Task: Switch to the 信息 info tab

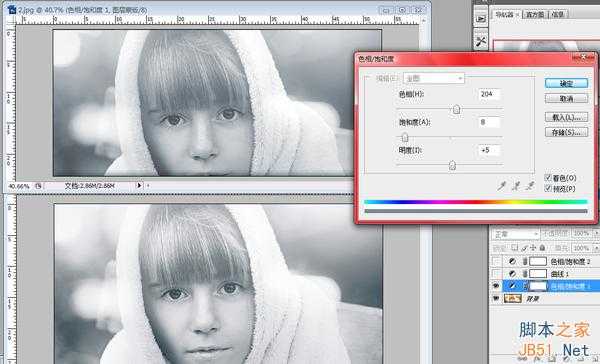Action: [x=558, y=14]
